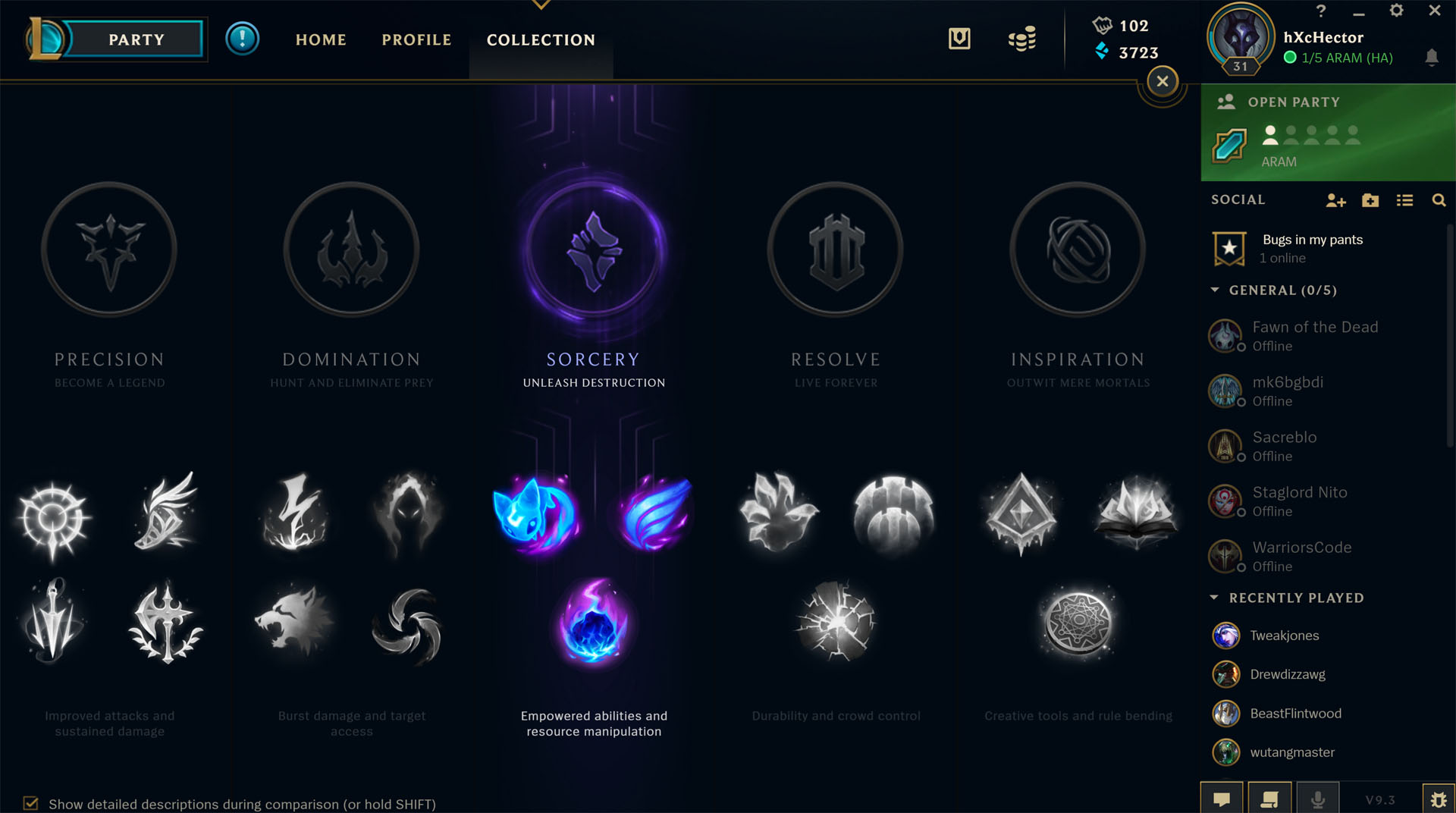The width and height of the screenshot is (1456, 813).
Task: Select the Sorcery rune path emblem
Action: coord(594,250)
